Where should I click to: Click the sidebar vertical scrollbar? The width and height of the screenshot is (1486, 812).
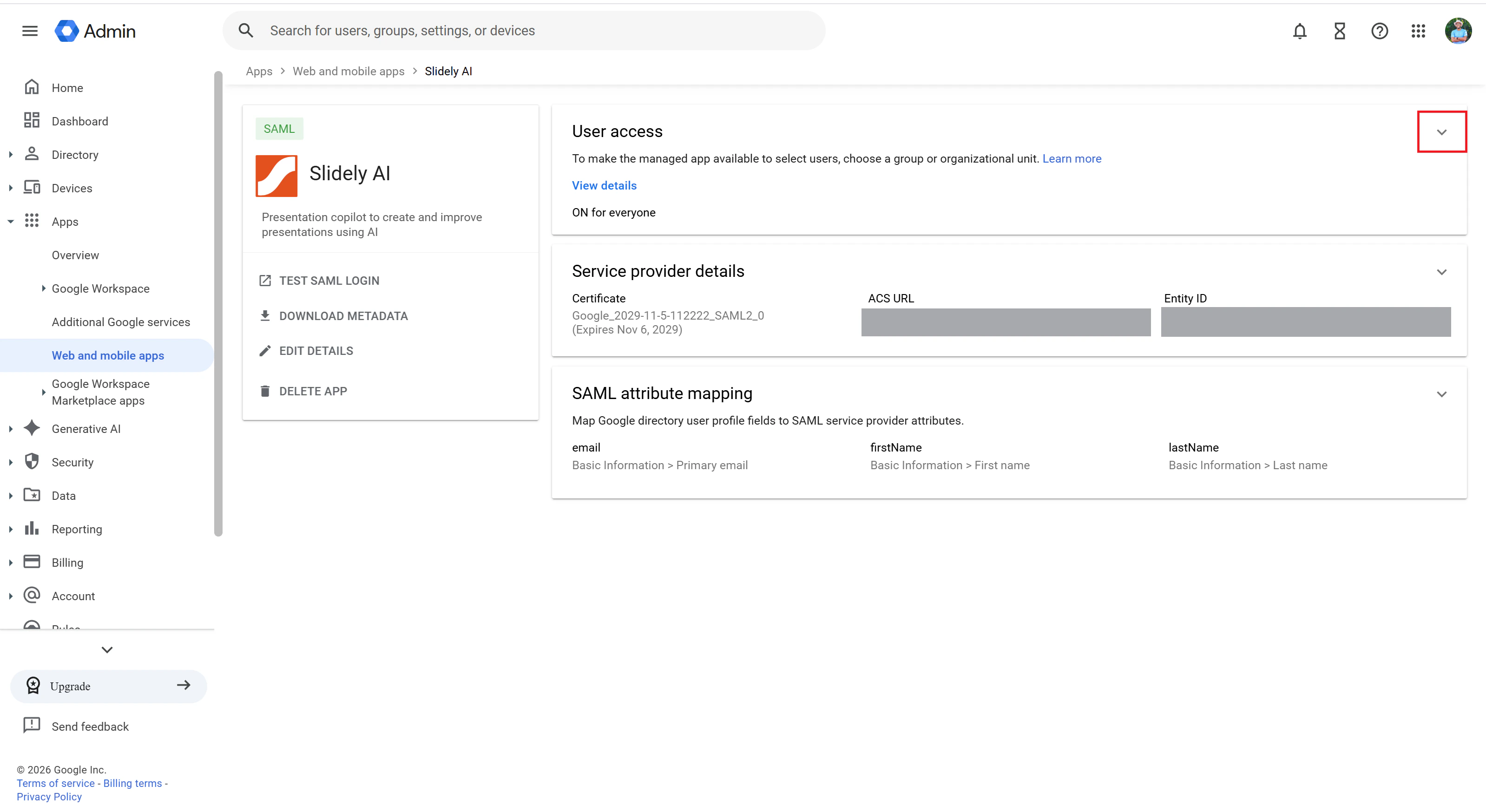(x=218, y=303)
